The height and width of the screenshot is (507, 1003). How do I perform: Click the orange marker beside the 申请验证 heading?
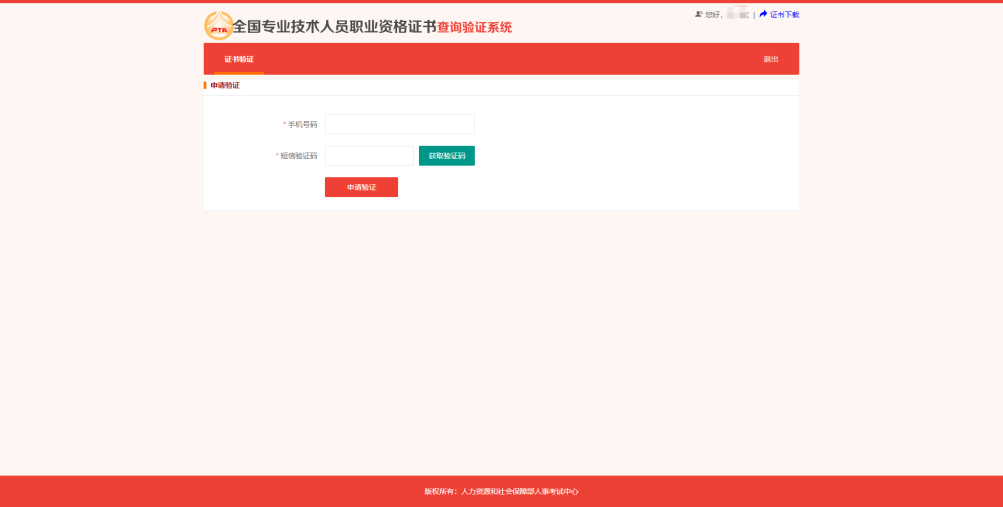(x=205, y=86)
